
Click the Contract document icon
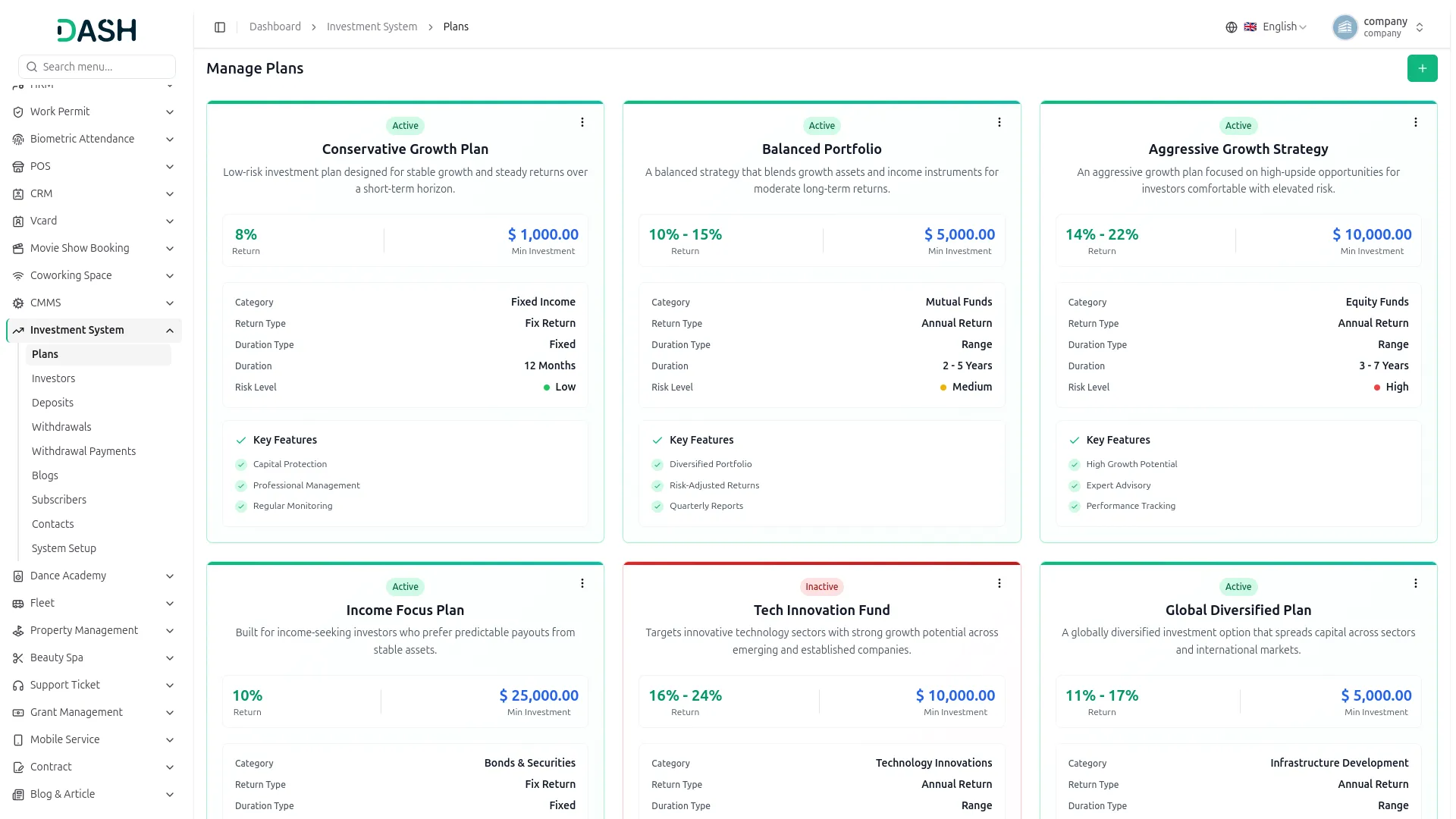(18, 767)
